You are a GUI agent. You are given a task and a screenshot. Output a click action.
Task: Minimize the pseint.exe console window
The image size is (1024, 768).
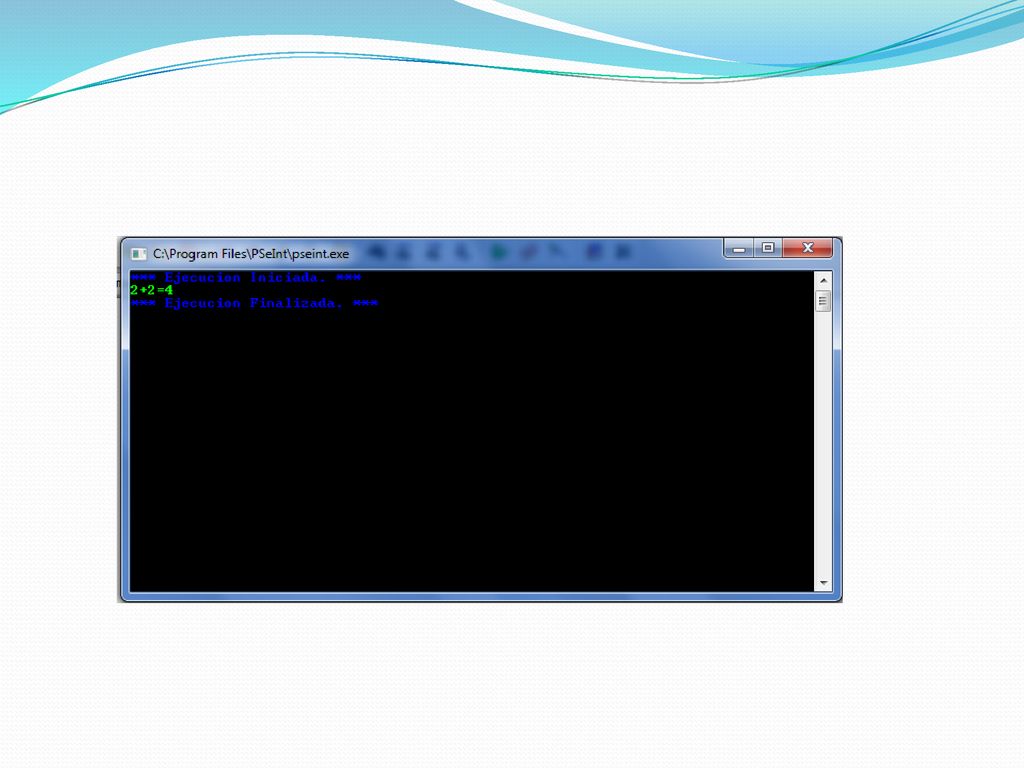click(739, 248)
